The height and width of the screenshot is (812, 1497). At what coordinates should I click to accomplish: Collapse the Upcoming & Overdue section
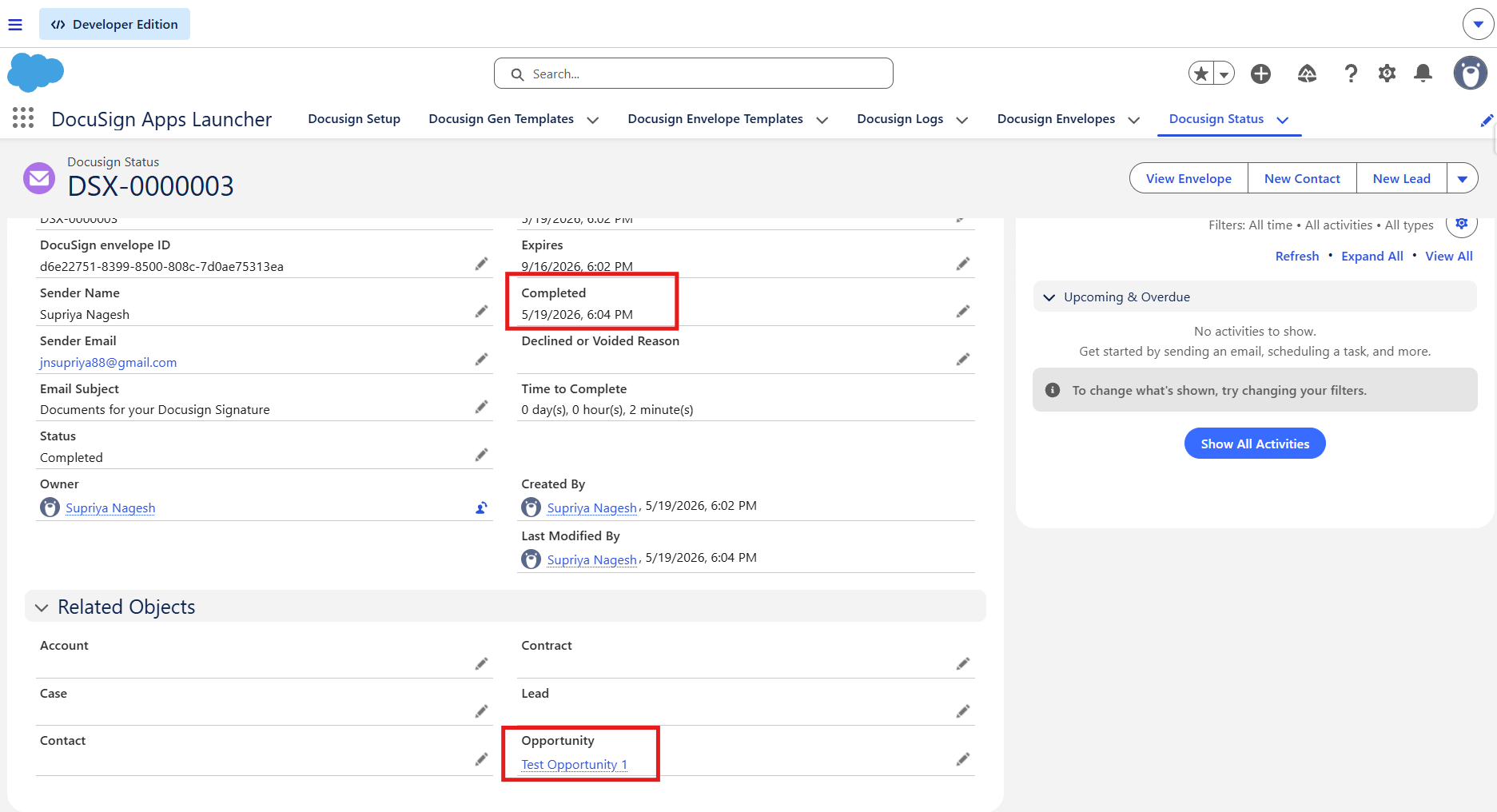point(1049,297)
